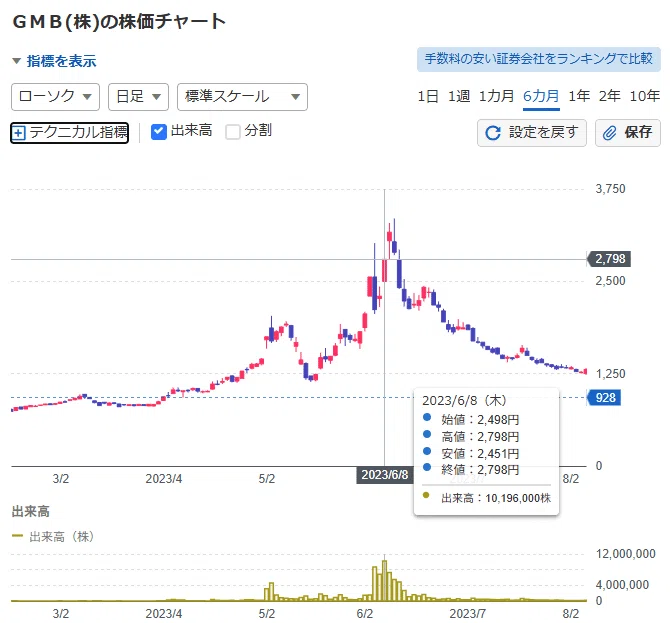The width and height of the screenshot is (670, 623).
Task: Select the 6カ月 period tab
Action: click(x=541, y=96)
